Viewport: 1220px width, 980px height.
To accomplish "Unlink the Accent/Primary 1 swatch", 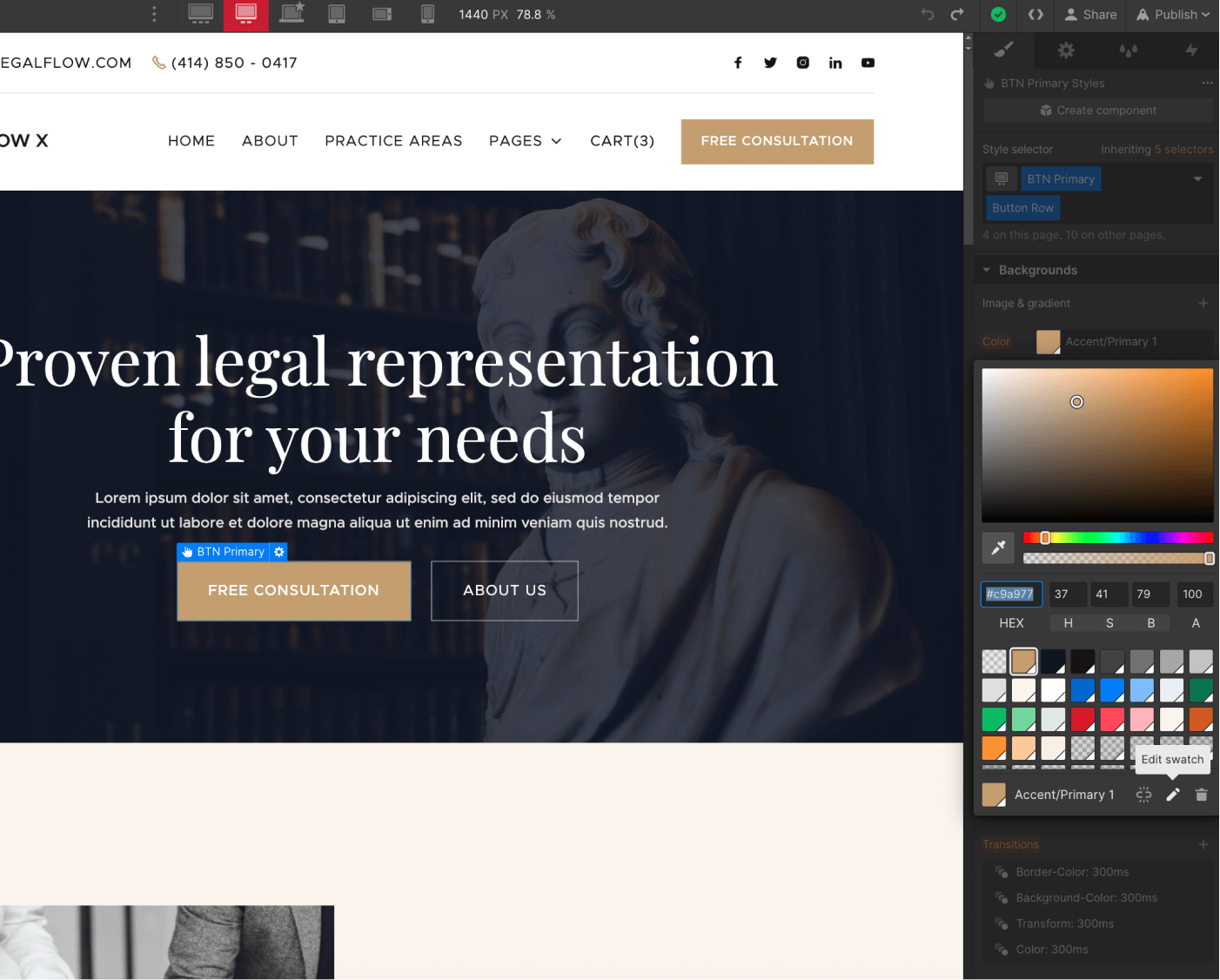I will pyautogui.click(x=1143, y=795).
